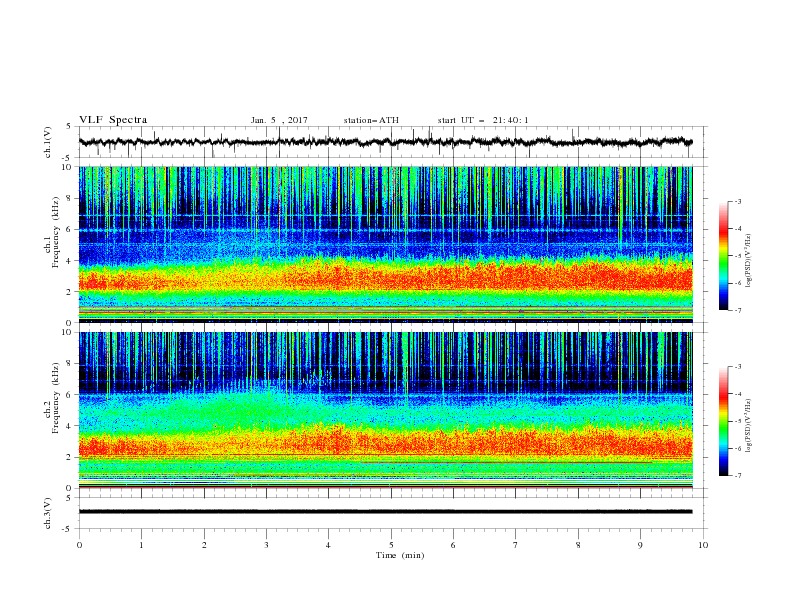Click time axis tick label "8"
Image resolution: width=792 pixels, height=612 pixels.
(x=578, y=545)
